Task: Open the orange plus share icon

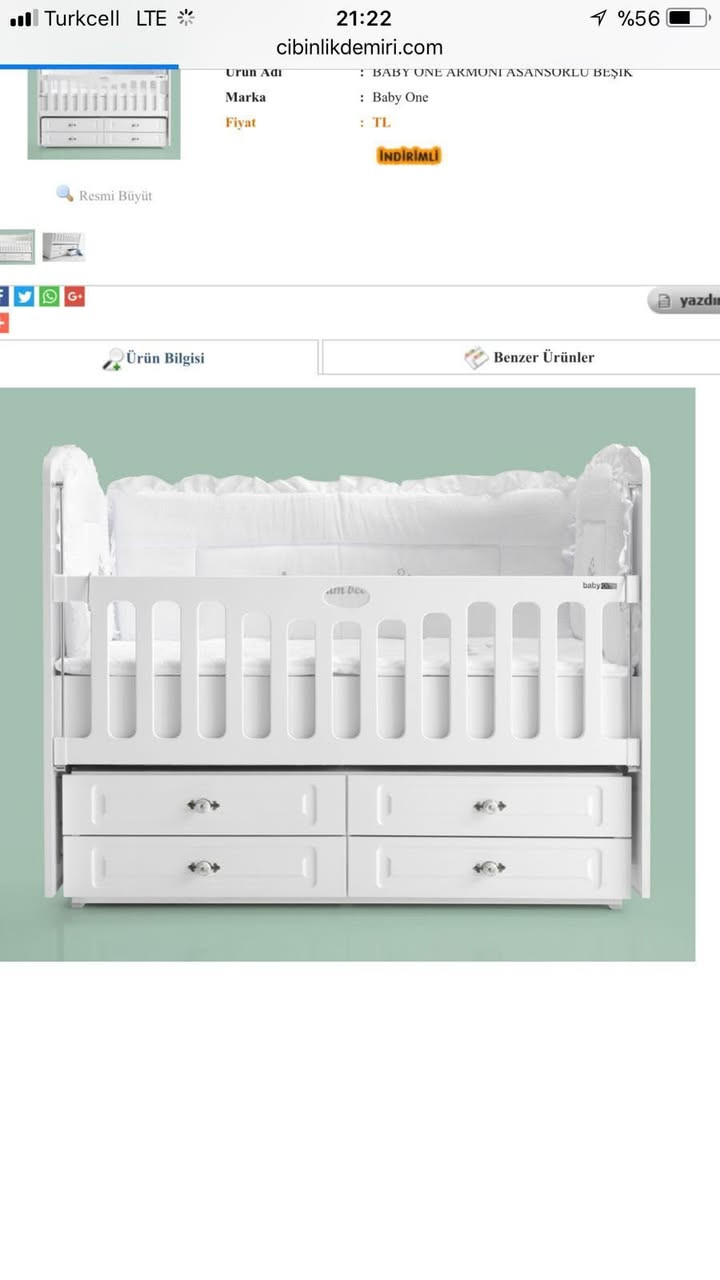Action: [3, 323]
